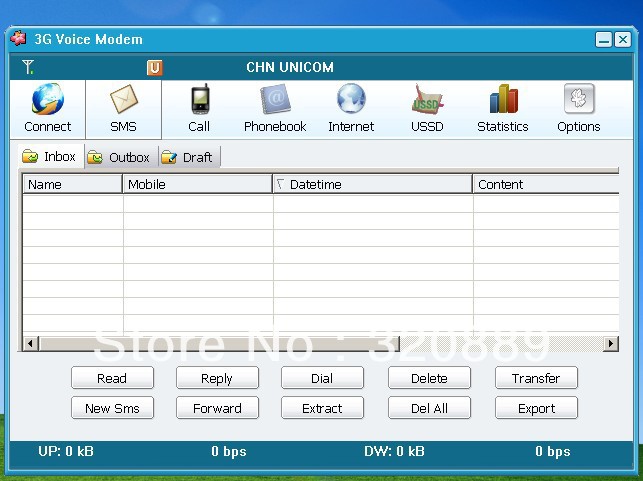This screenshot has width=643, height=481.
Task: Sort by the Datetime column header
Action: coord(372,184)
